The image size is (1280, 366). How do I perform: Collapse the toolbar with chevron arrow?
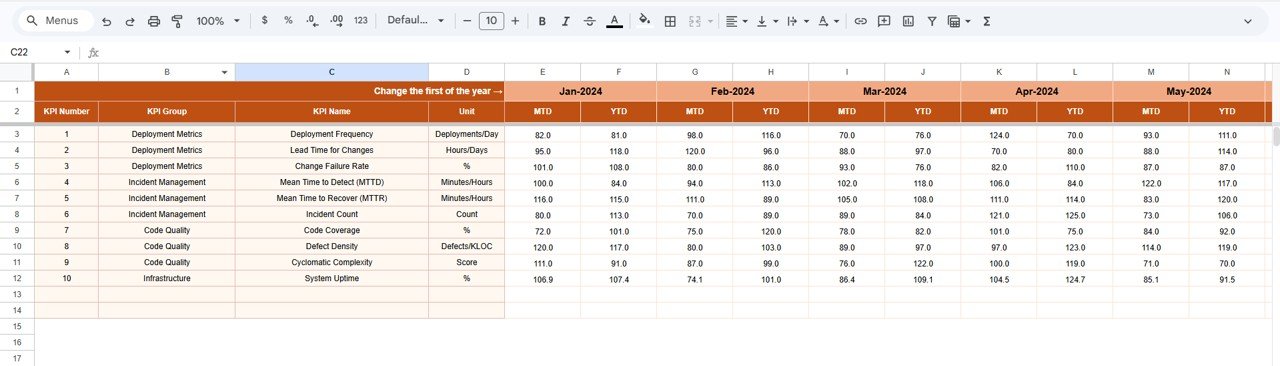click(x=1248, y=21)
